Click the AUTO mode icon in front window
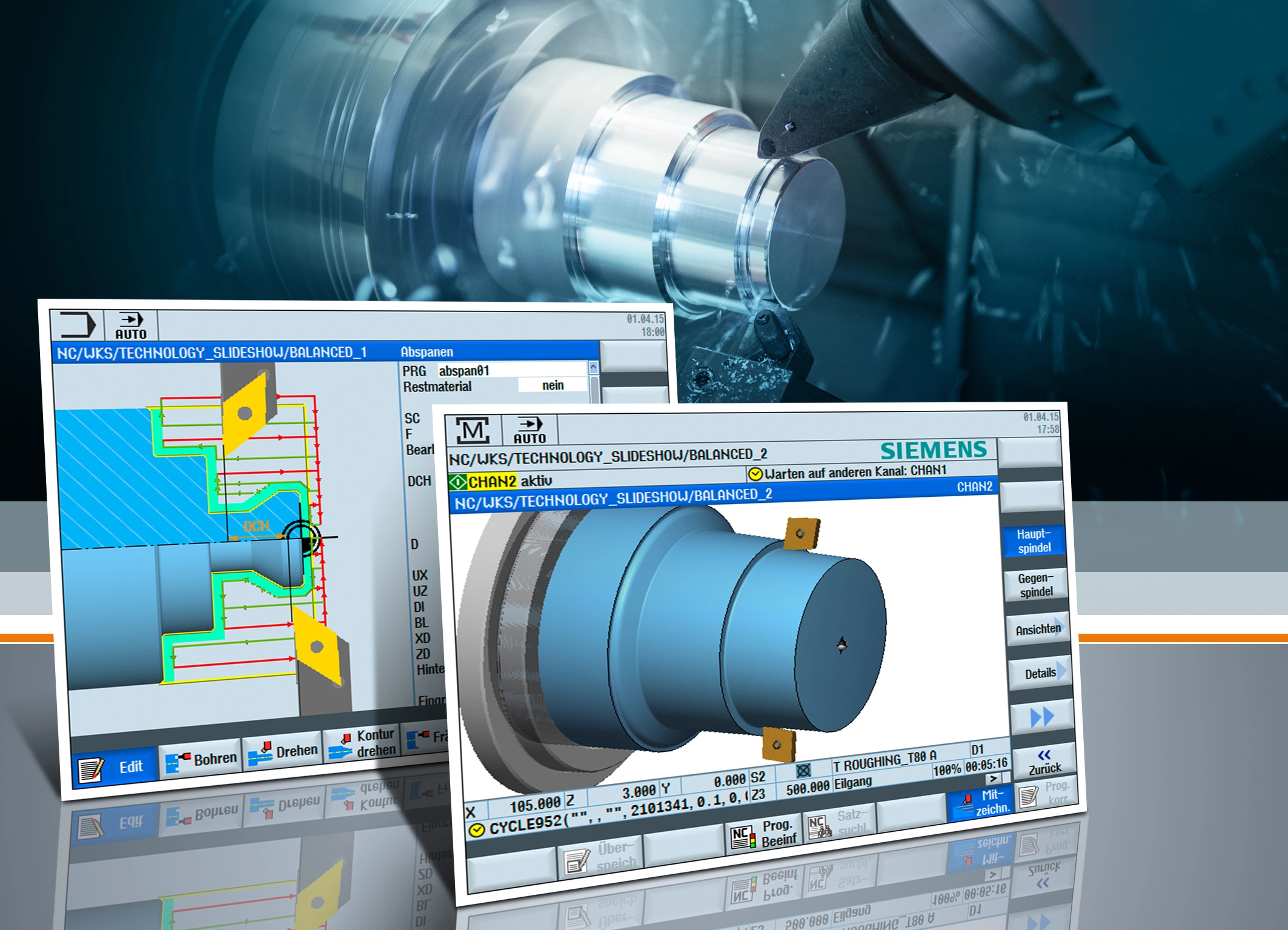The image size is (1288, 930). coord(529,430)
